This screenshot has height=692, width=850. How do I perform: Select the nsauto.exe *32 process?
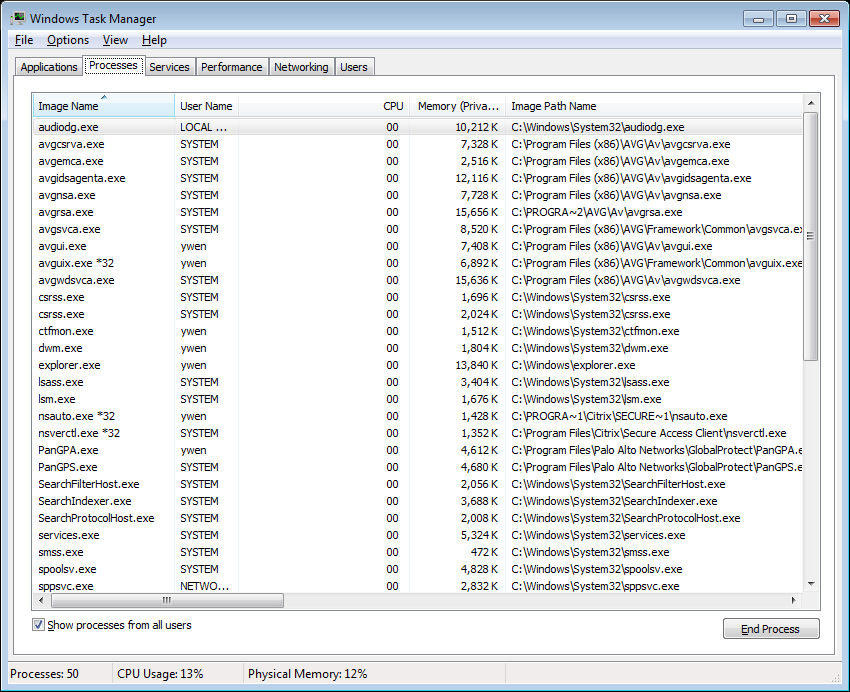tap(417, 416)
